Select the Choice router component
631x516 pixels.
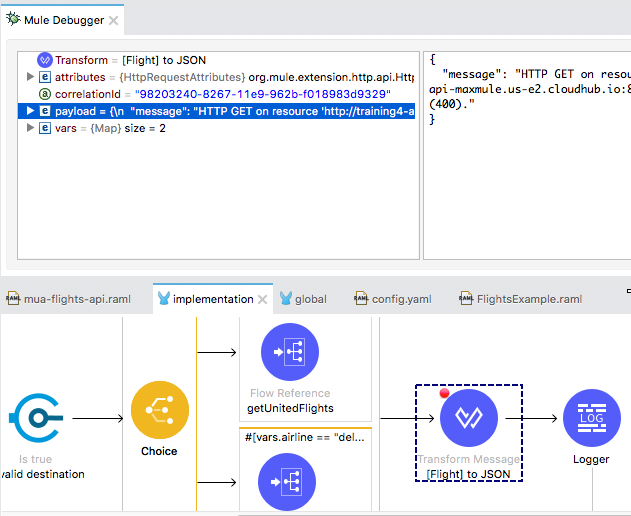(x=160, y=410)
